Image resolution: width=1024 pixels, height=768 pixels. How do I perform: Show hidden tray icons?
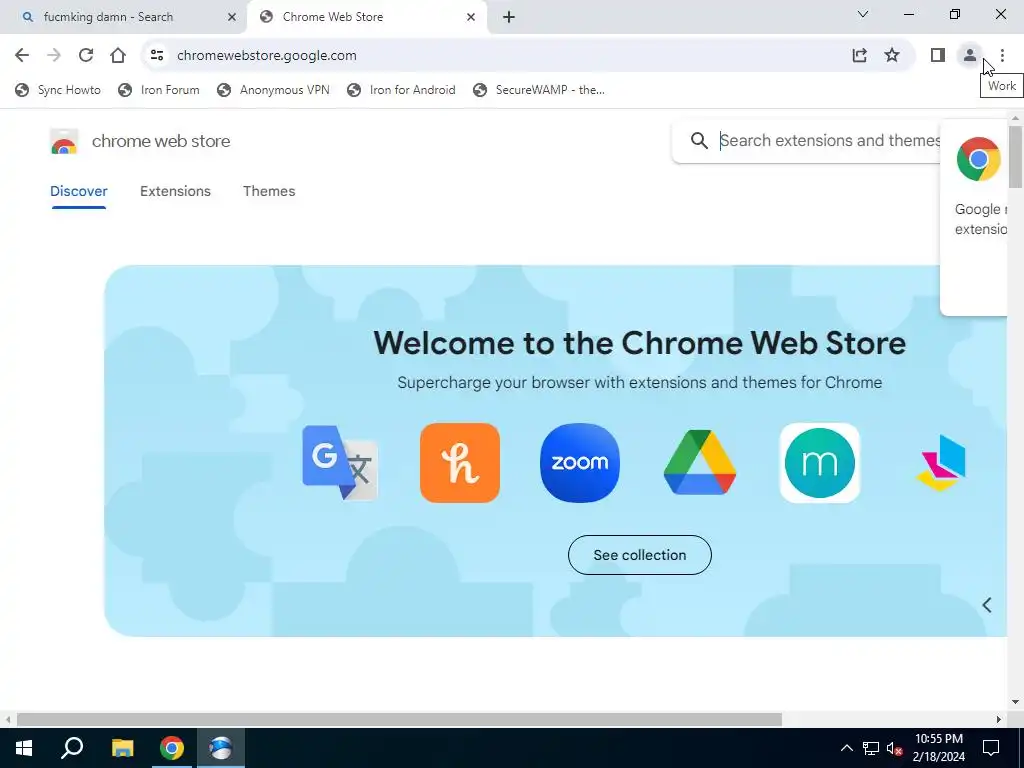point(846,748)
